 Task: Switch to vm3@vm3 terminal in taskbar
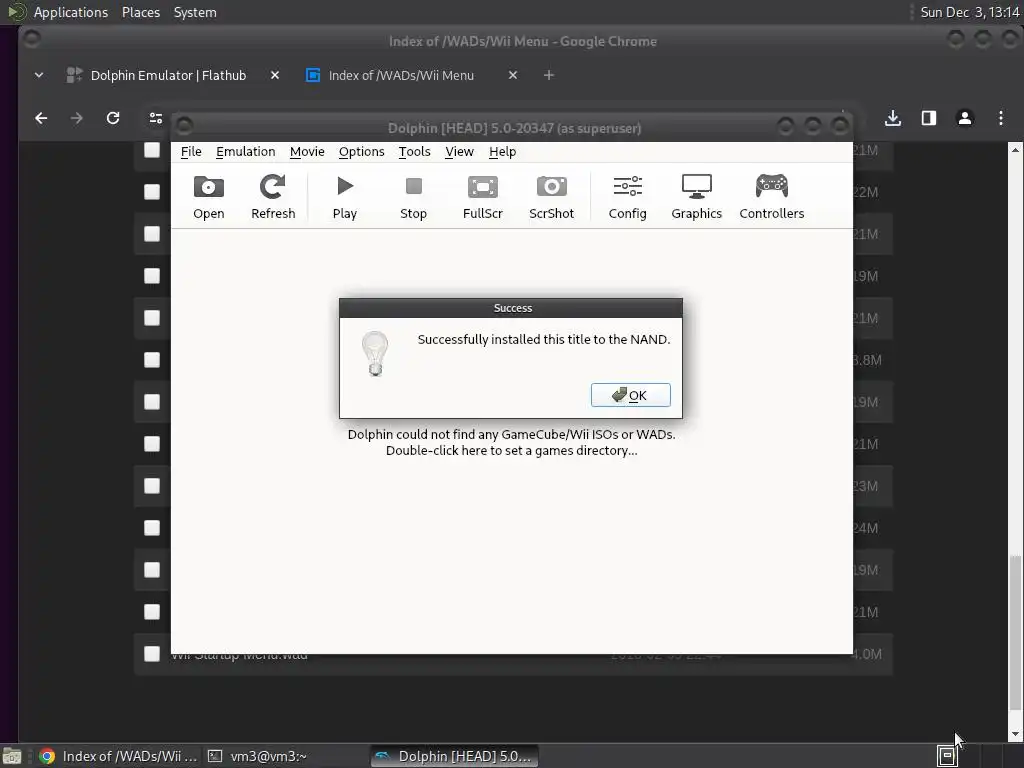click(257, 756)
